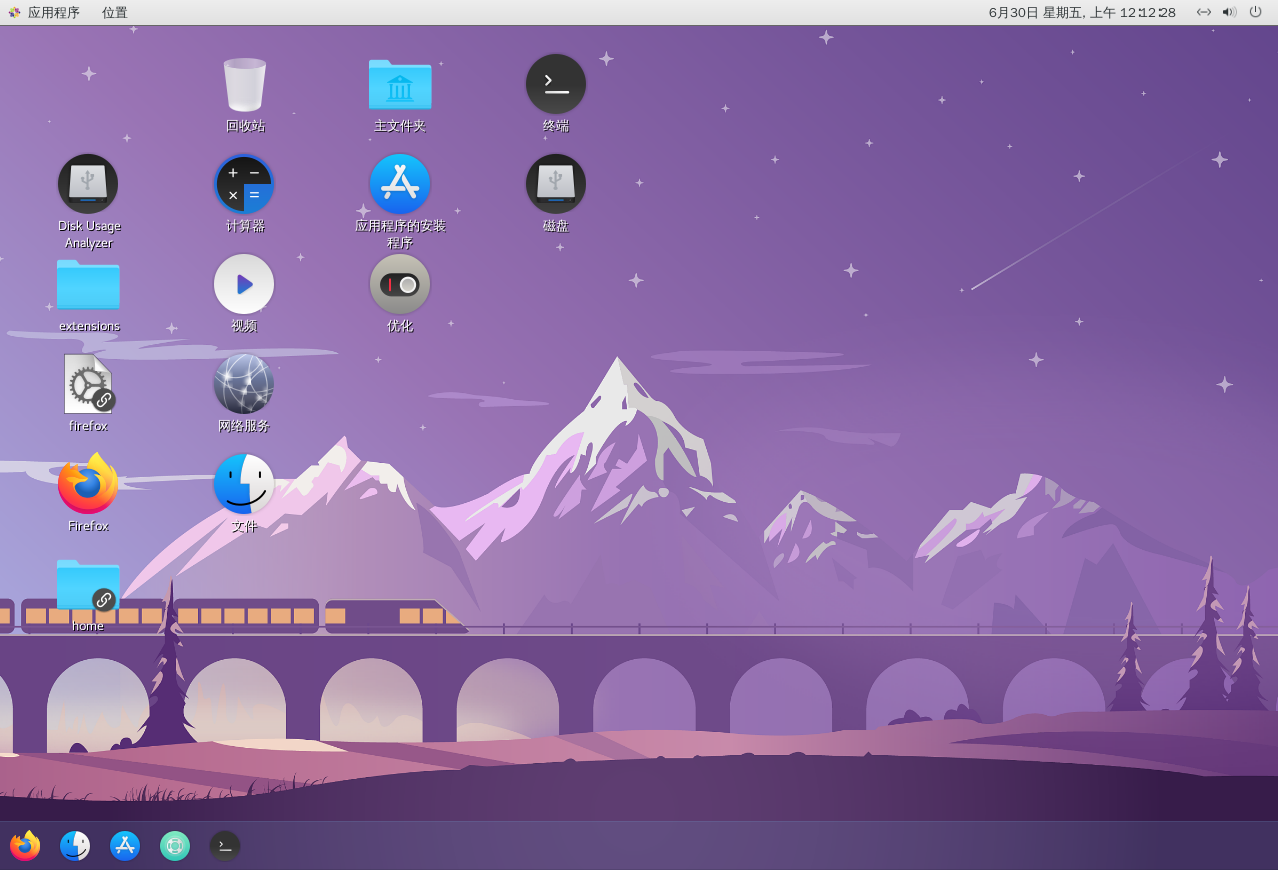
Task: Open 应用程序的安装程序 app store icon
Action: (400, 184)
